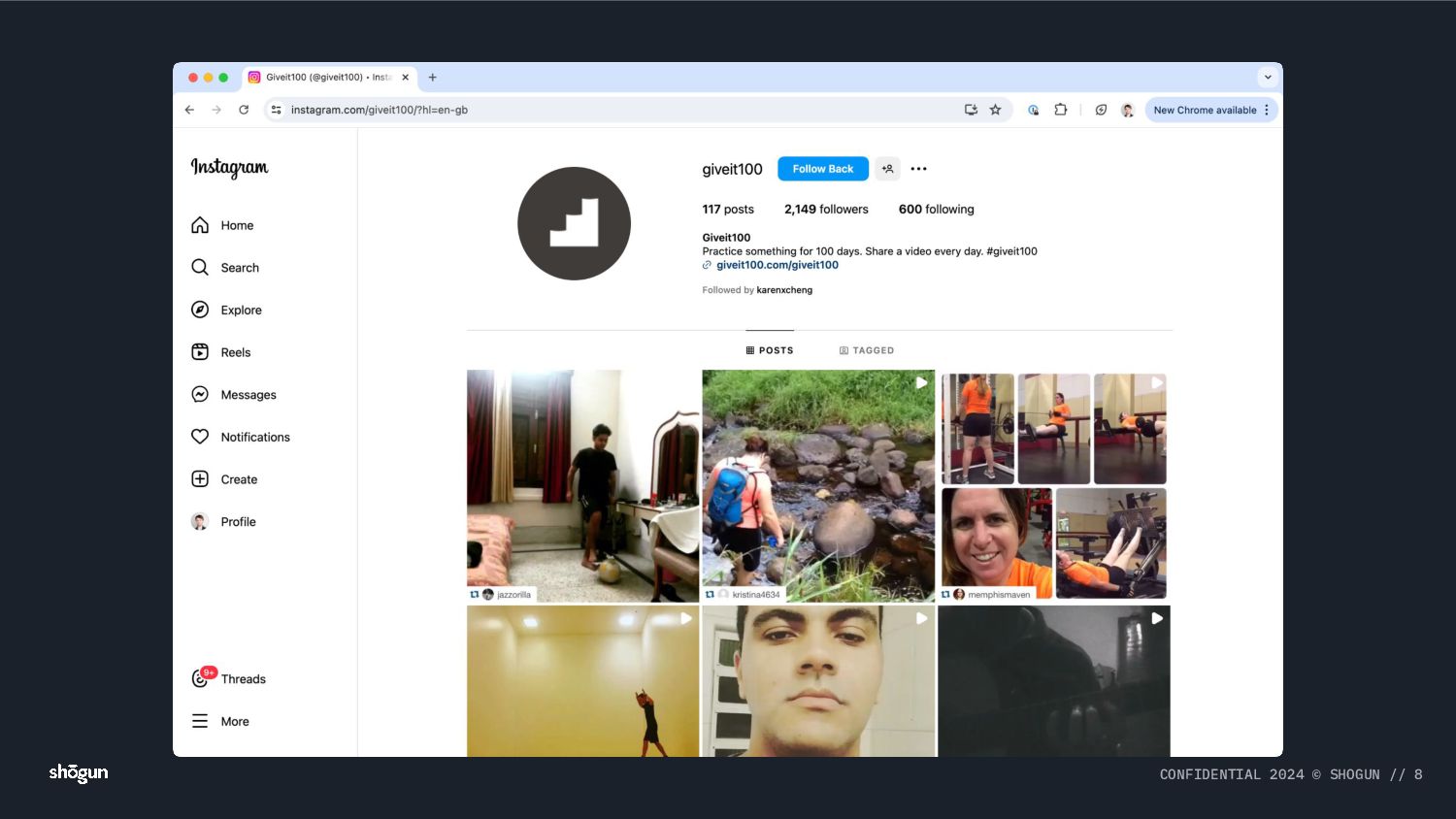Open the hiker in stream post thumbnail

pyautogui.click(x=818, y=485)
